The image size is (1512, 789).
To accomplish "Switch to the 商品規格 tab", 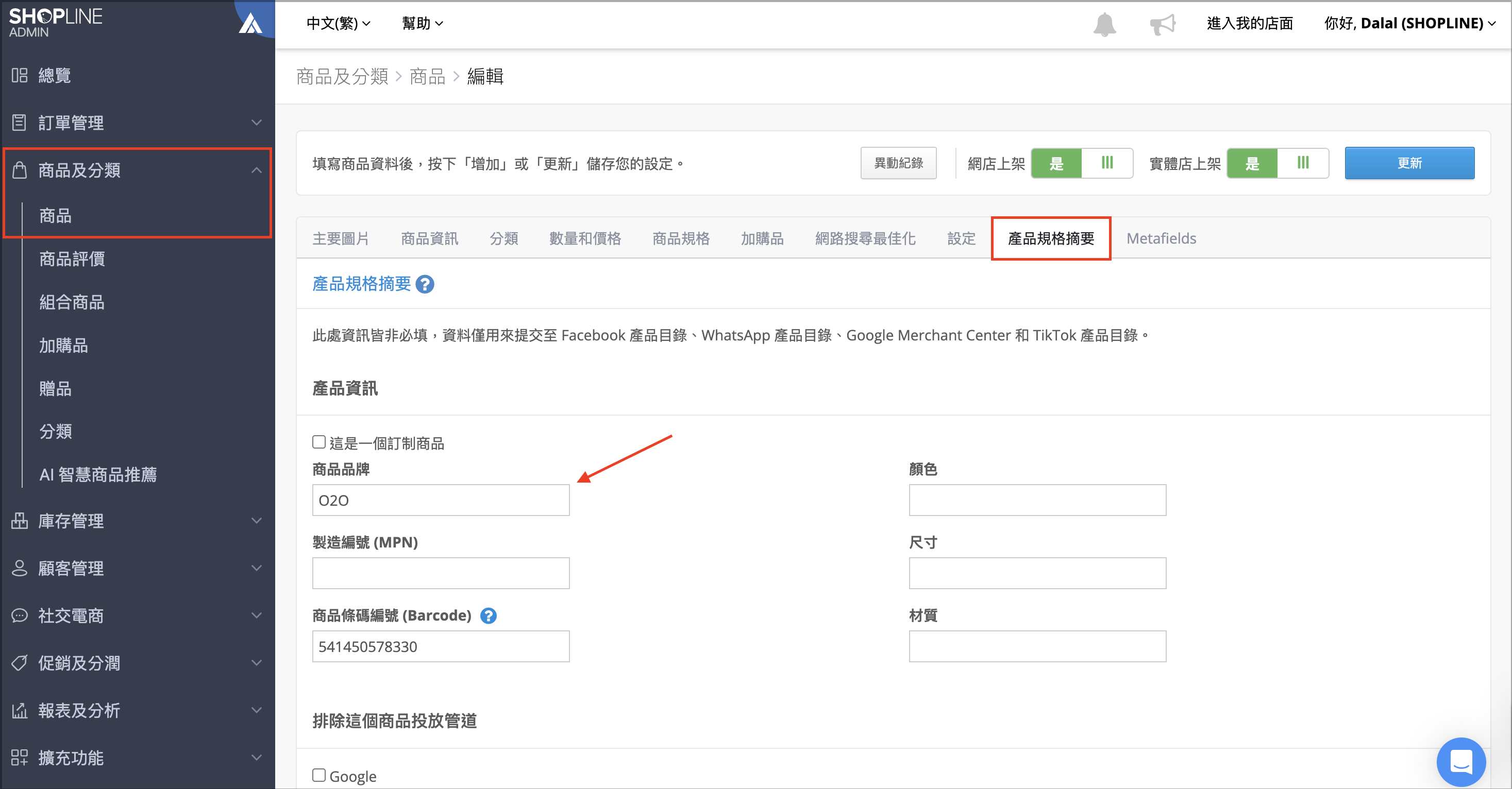I will point(681,238).
